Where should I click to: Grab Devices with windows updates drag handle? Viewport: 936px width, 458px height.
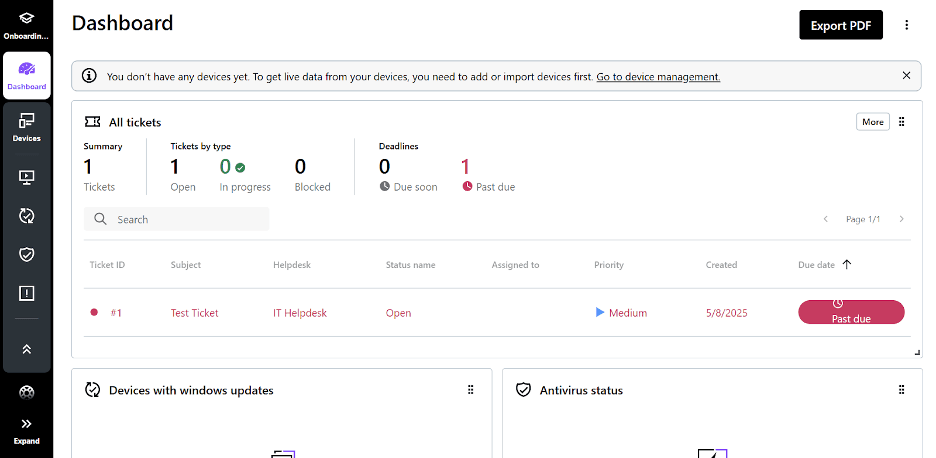(x=470, y=390)
